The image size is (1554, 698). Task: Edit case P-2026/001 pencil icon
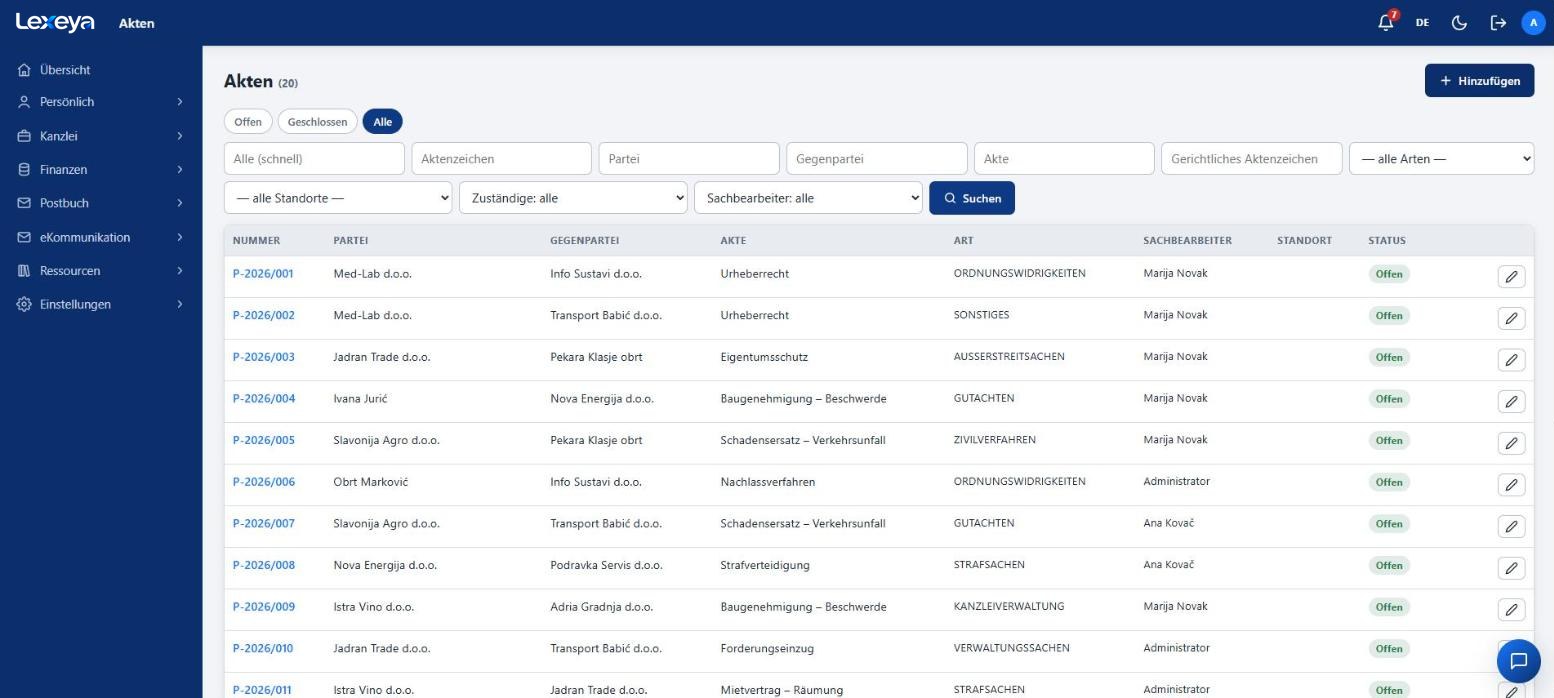click(x=1511, y=276)
